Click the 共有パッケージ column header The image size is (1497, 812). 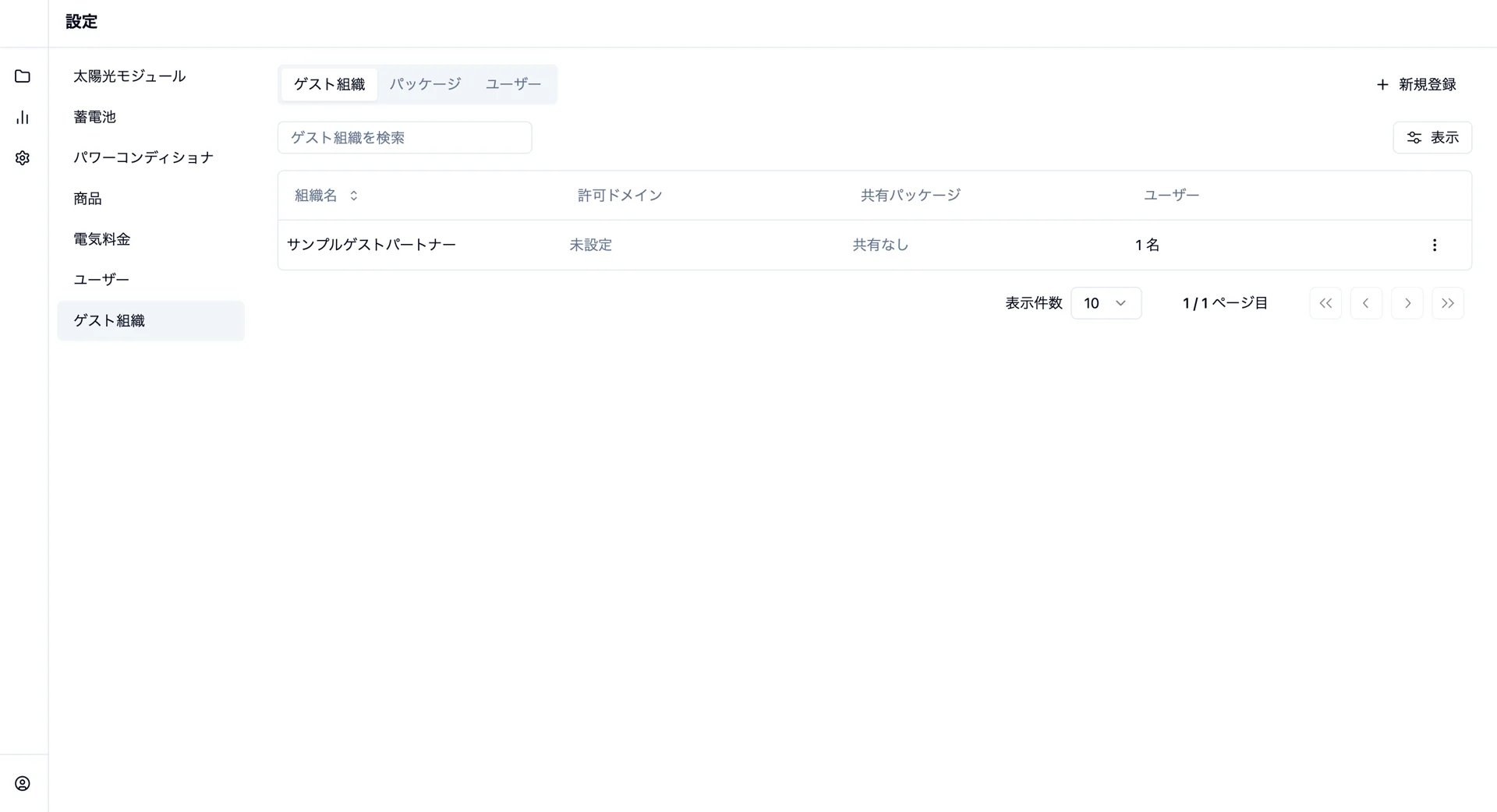910,195
